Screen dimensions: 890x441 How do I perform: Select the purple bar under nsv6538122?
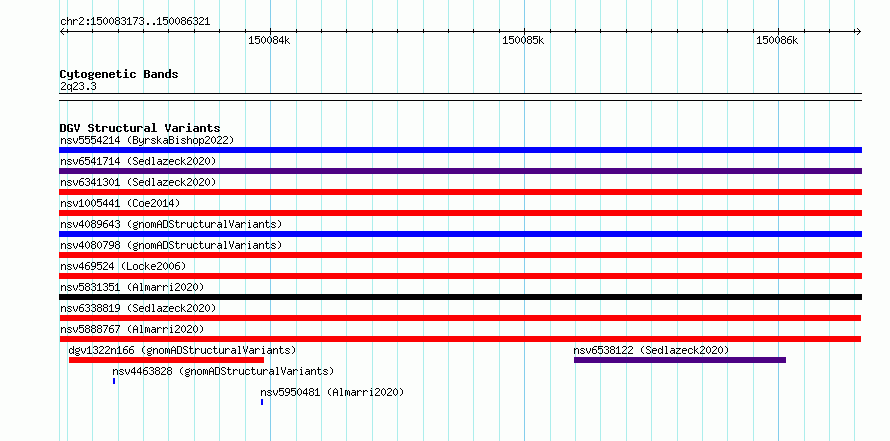[680, 360]
